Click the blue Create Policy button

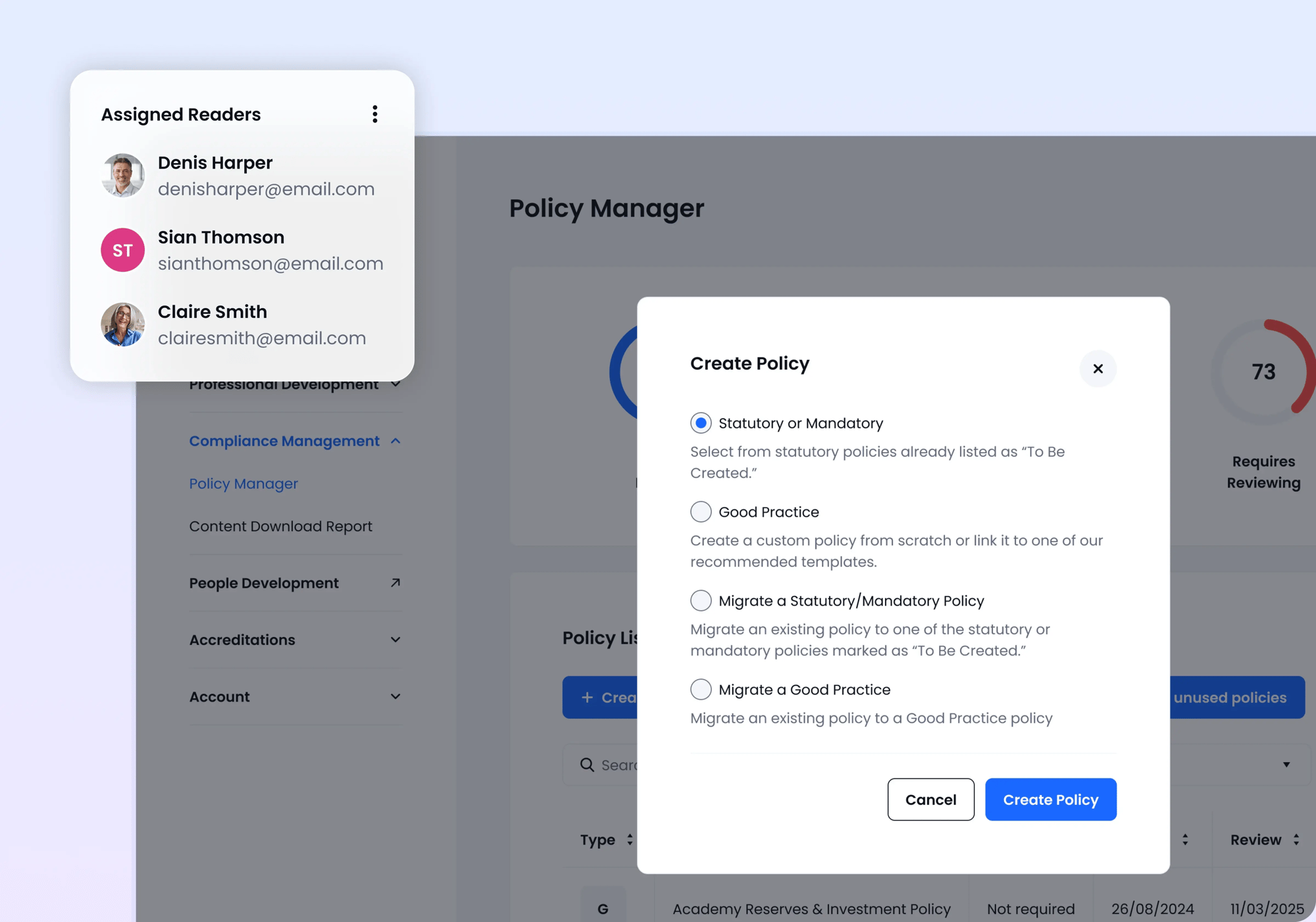[x=1050, y=800]
